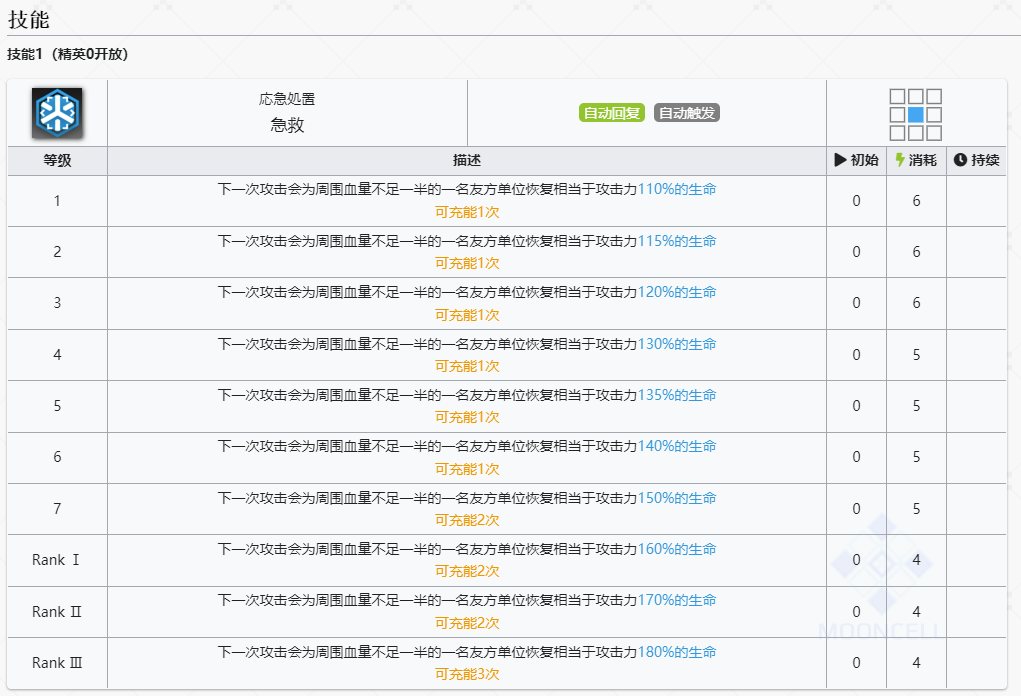
Task: Click the gray 自动触发 tag
Action: coord(686,113)
